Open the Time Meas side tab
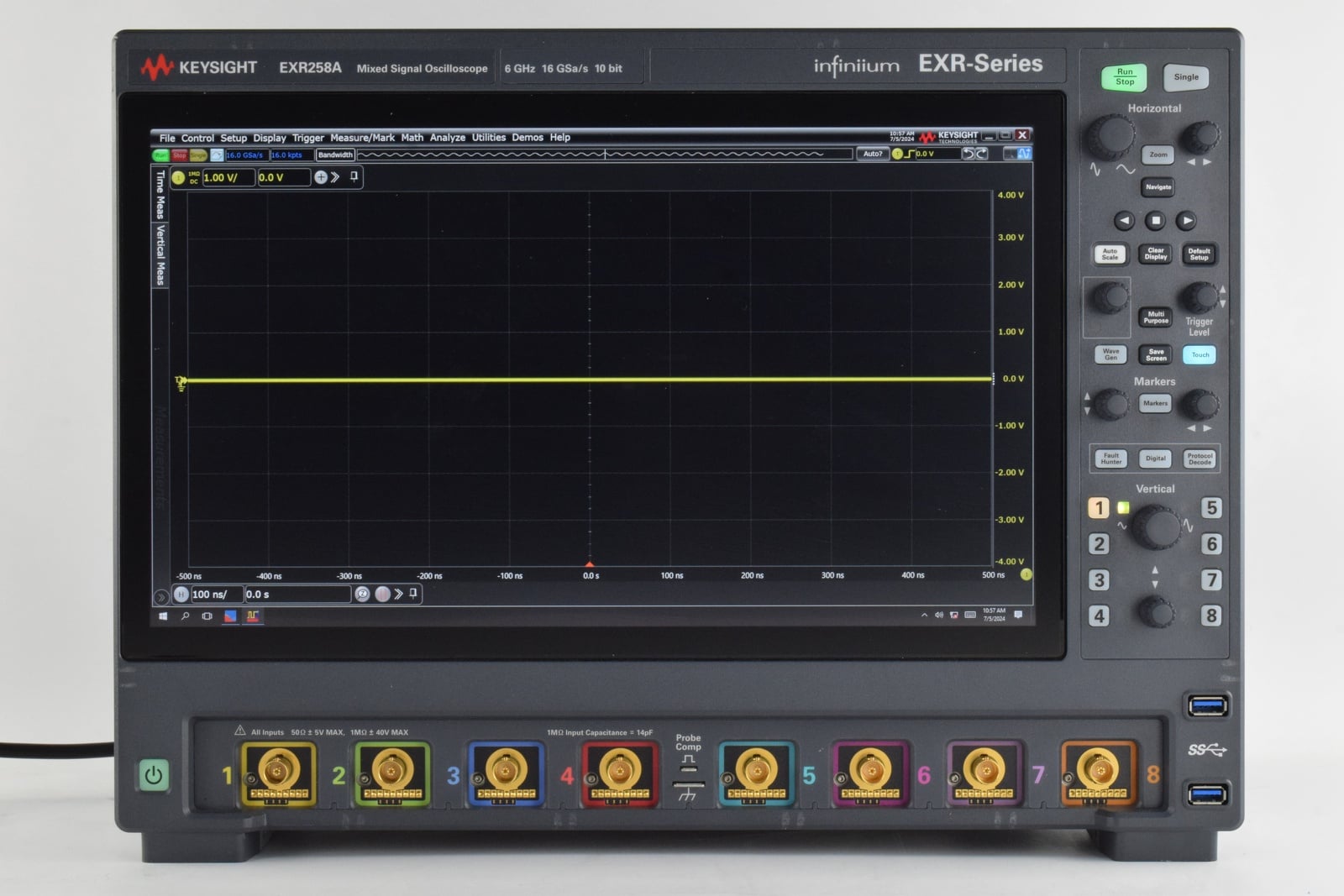 coord(160,195)
